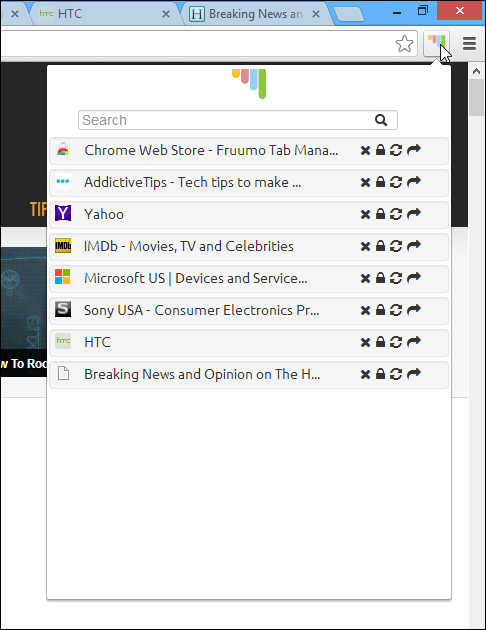Click the arrow icon on IMDb row
Viewport: 486px width, 630px height.
(x=414, y=246)
